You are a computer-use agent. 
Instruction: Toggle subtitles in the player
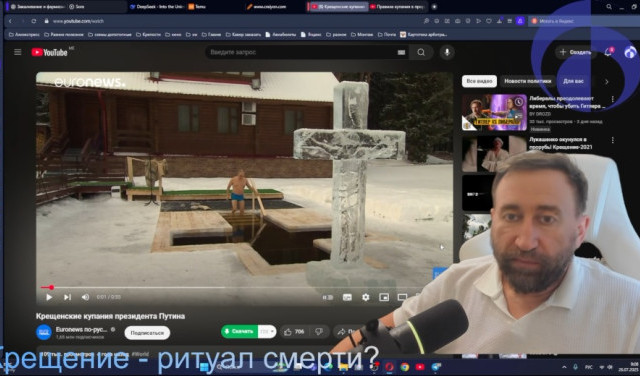coord(347,297)
